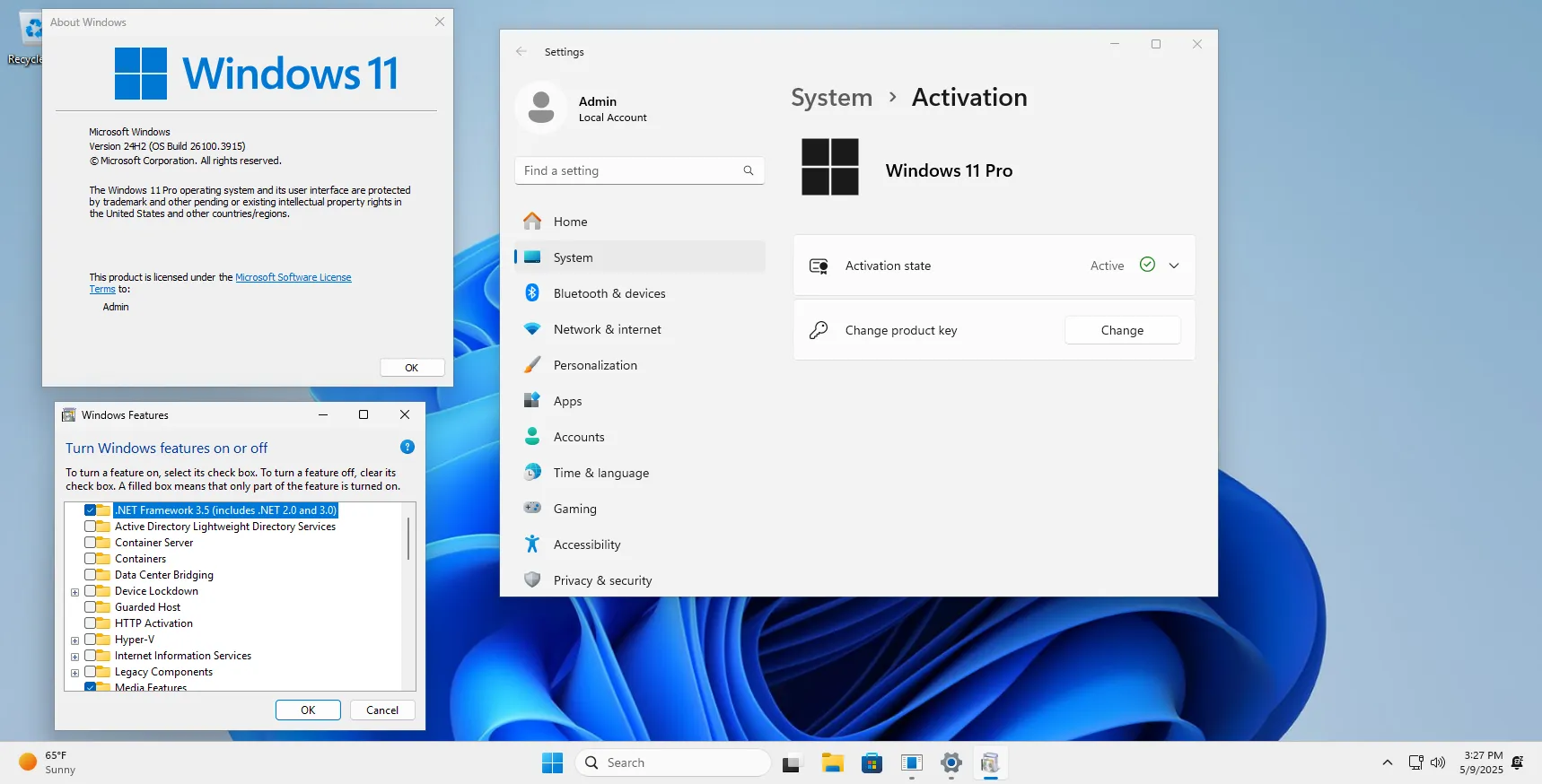Check HTTP Activation checkbox
Screen dimensions: 1542x784
click(x=91, y=623)
